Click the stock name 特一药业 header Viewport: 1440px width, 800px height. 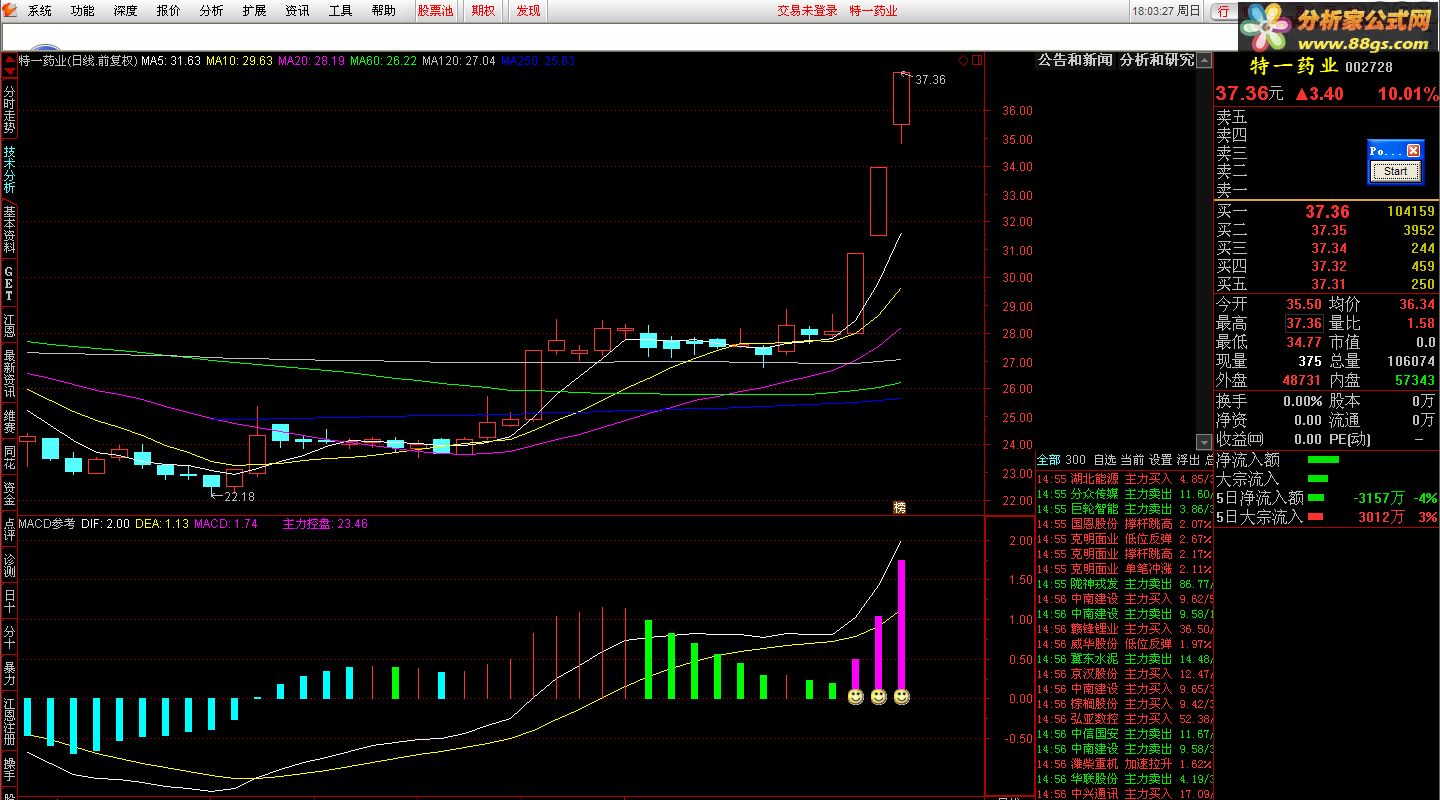point(1294,67)
